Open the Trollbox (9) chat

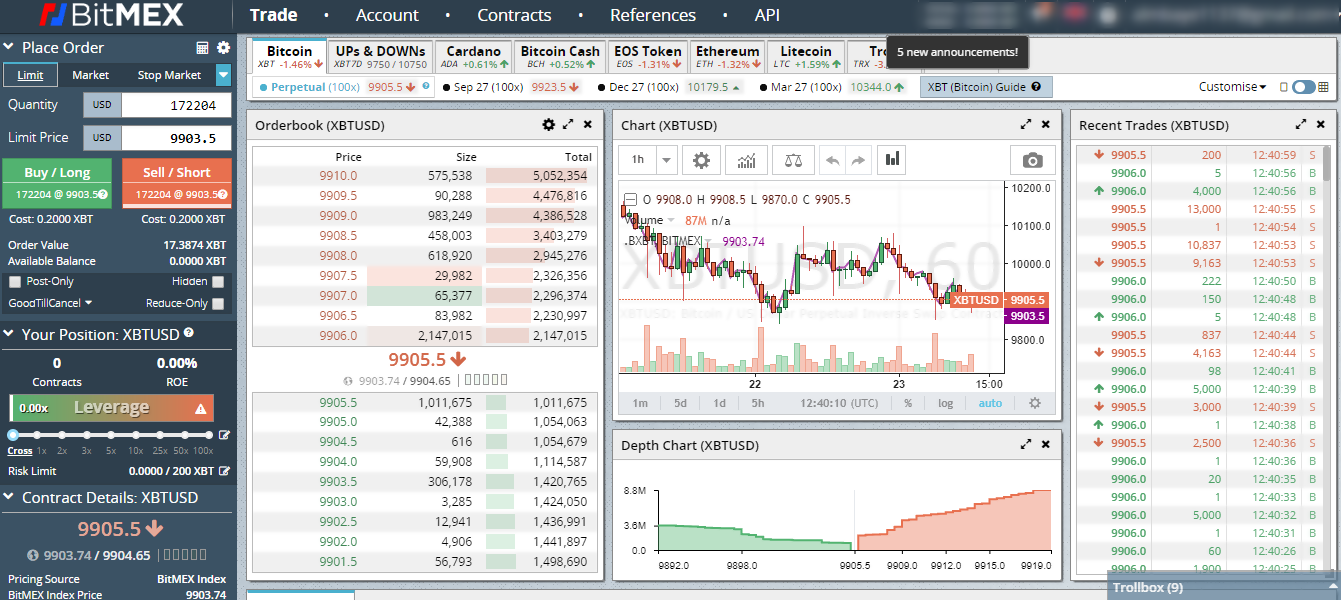[1222, 588]
